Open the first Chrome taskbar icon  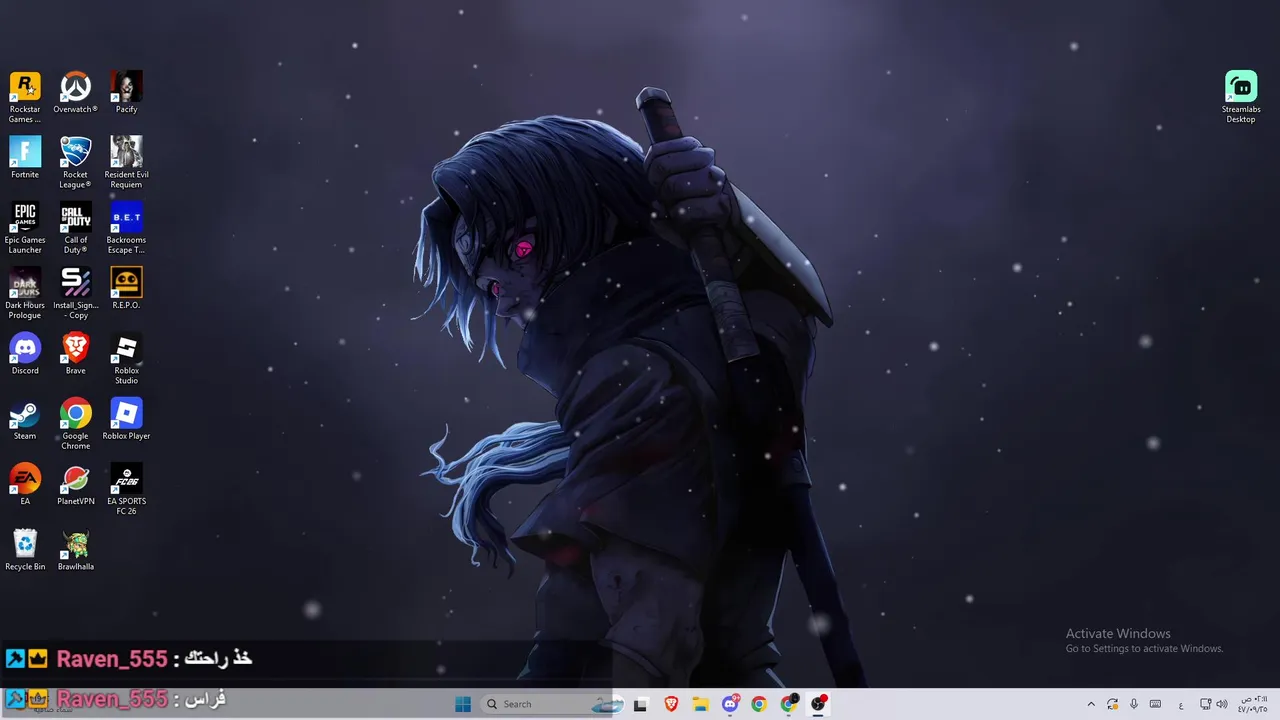click(x=759, y=704)
